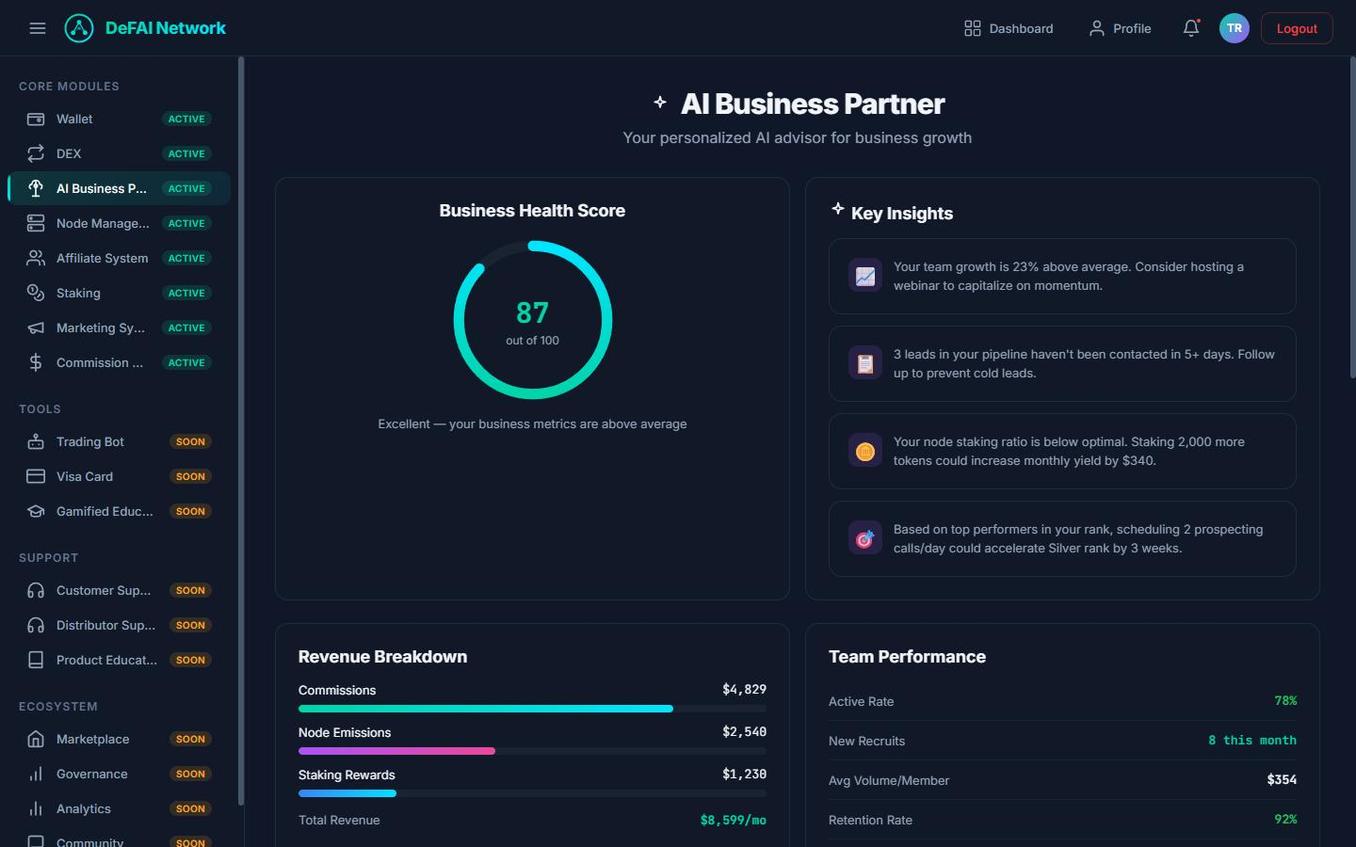Image resolution: width=1356 pixels, height=847 pixels.
Task: Click the TR user avatar
Action: [x=1234, y=28]
